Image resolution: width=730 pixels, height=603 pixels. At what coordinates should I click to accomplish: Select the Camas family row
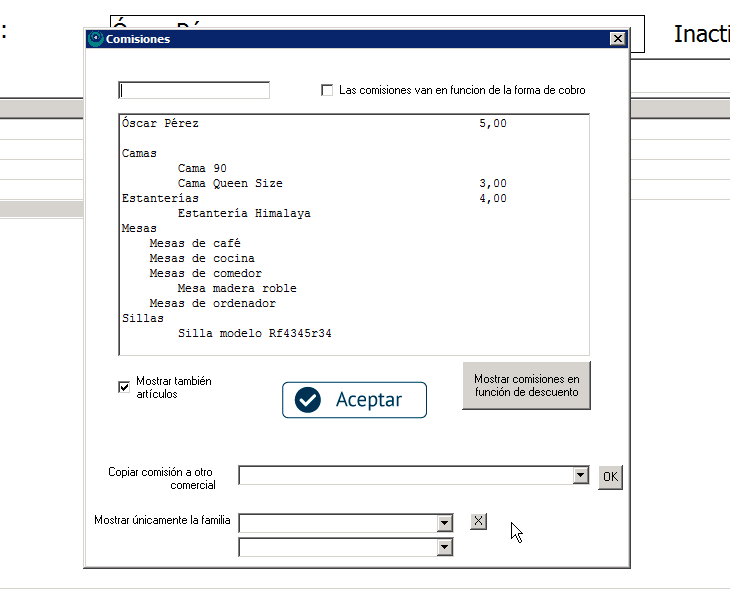(x=139, y=154)
